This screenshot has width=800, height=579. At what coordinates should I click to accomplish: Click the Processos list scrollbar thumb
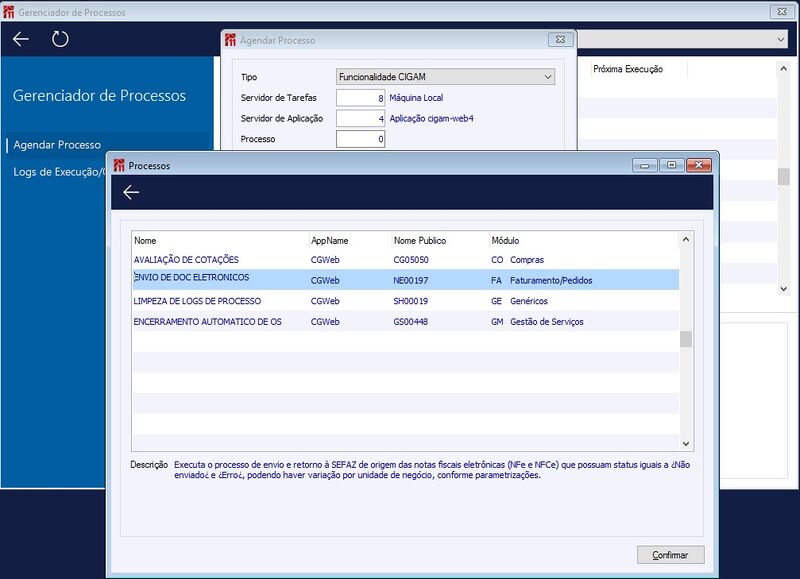(x=686, y=339)
